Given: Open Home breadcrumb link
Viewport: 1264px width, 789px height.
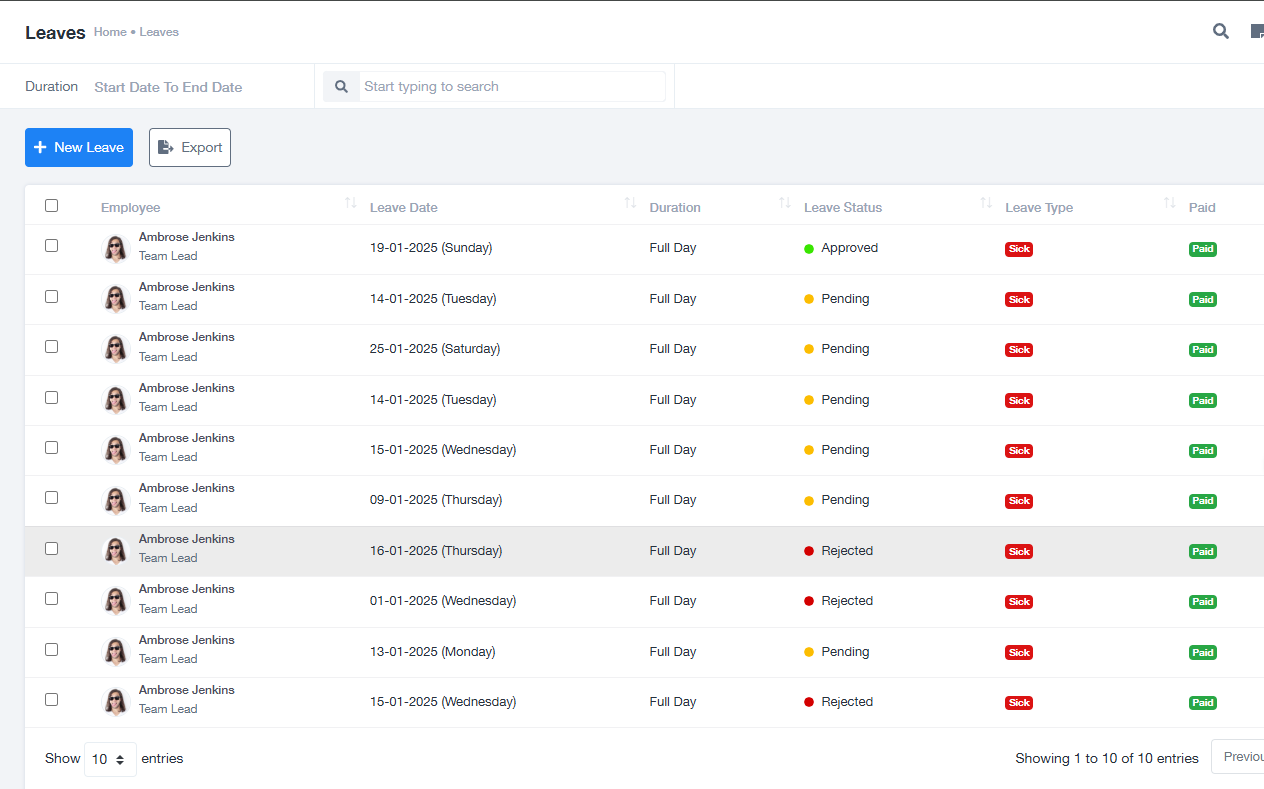Looking at the screenshot, I should (110, 32).
